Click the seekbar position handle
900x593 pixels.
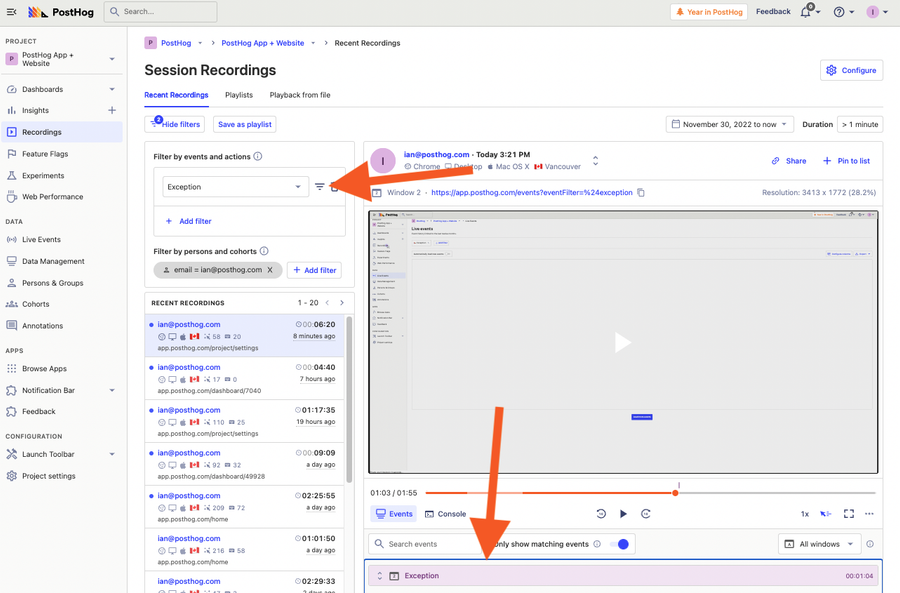coord(676,493)
